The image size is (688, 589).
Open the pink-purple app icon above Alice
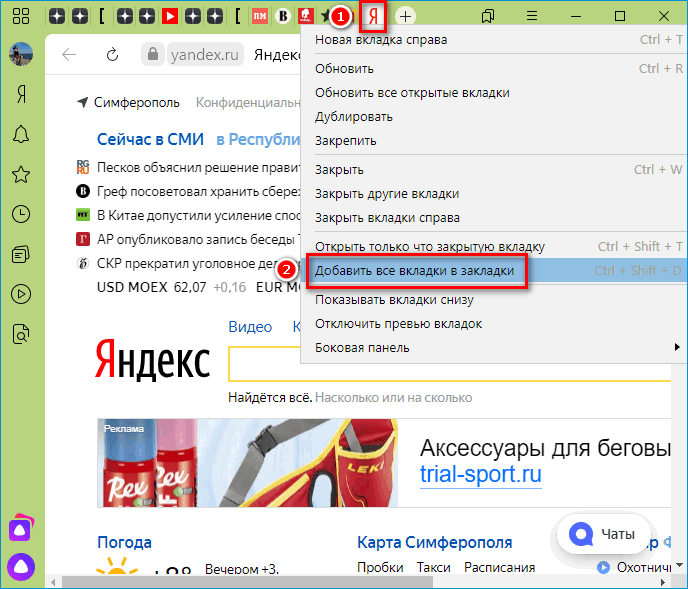pyautogui.click(x=21, y=528)
